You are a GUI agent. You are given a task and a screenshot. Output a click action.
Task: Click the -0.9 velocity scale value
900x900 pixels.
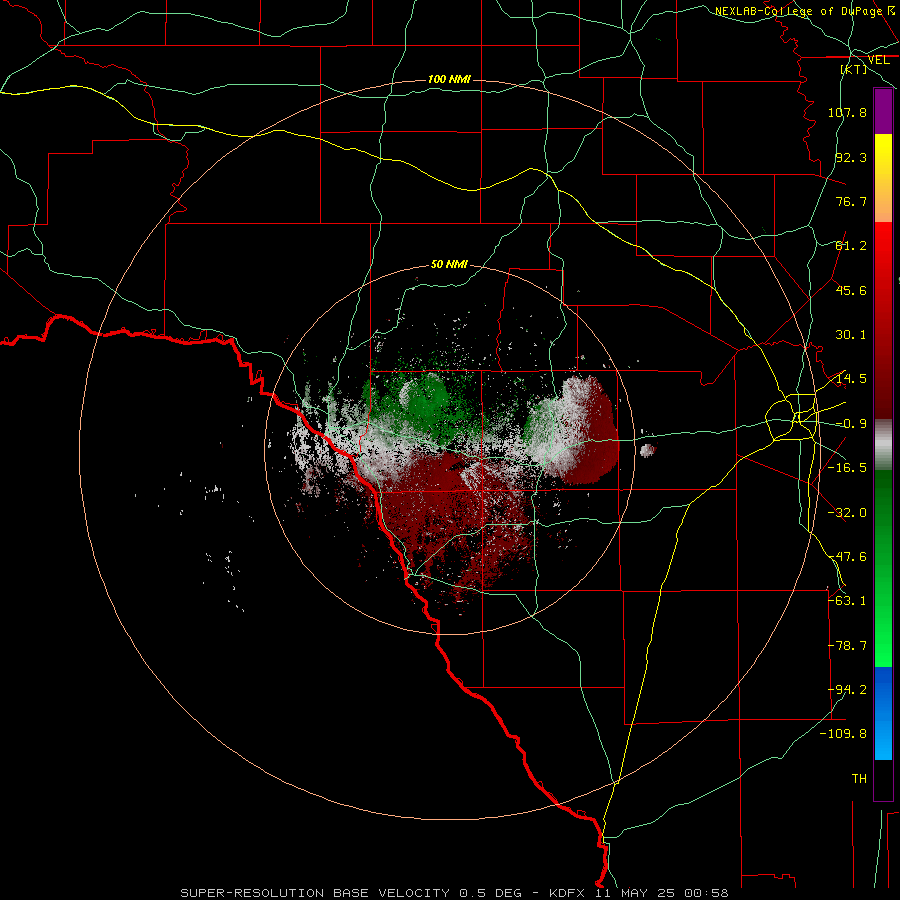tap(851, 424)
